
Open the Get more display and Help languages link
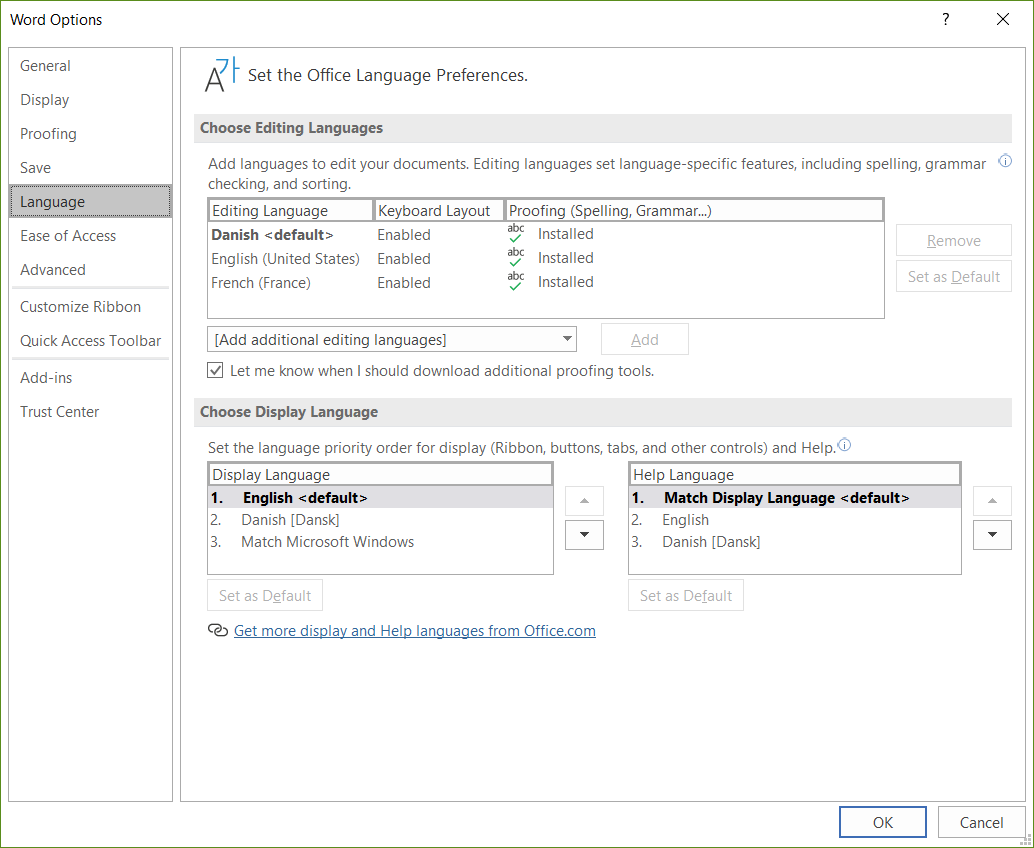(x=415, y=630)
